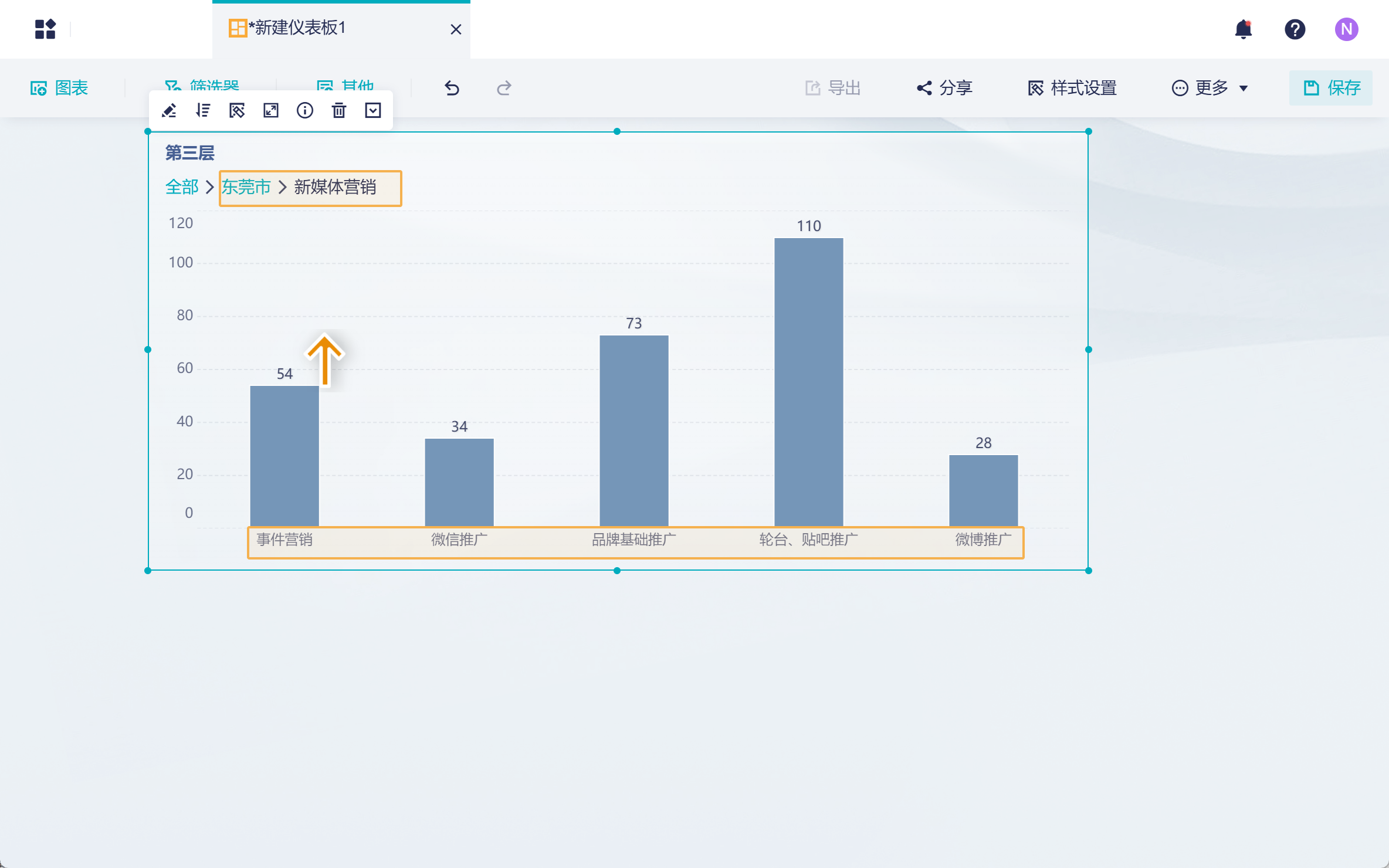Go to 东莞市 in breadcrumb

(x=246, y=187)
